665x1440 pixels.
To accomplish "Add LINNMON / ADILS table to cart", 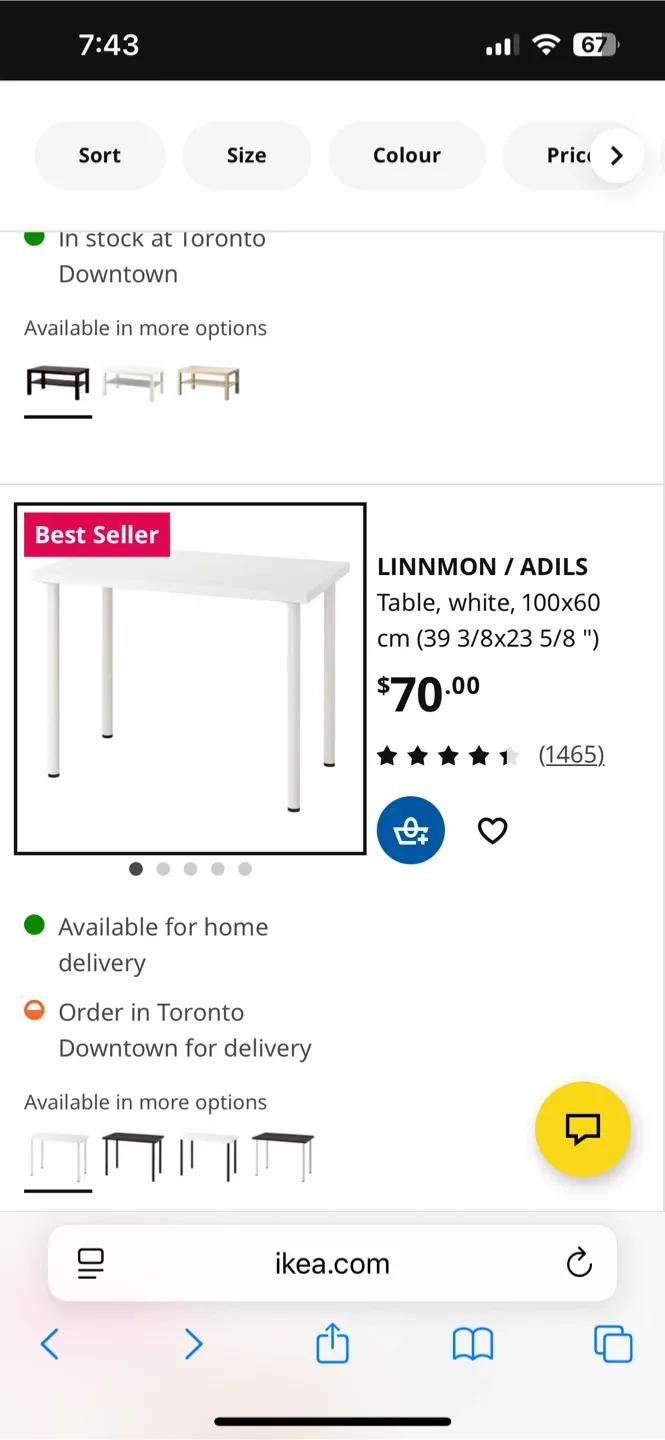I will (410, 830).
